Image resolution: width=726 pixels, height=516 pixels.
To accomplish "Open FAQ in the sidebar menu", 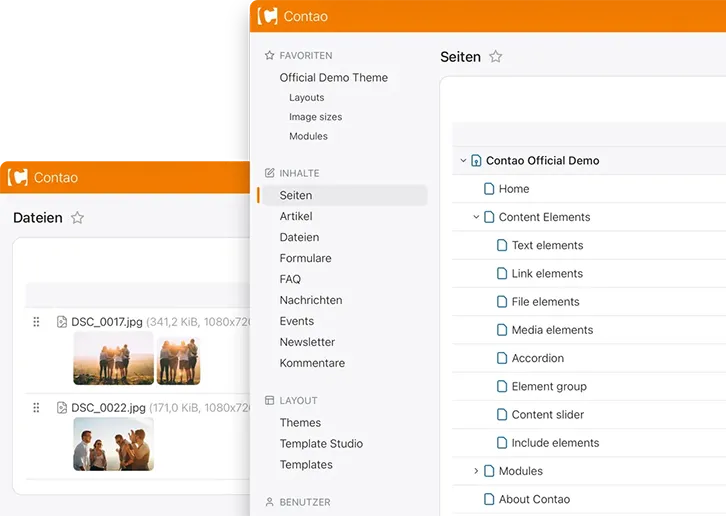I will click(x=290, y=279).
